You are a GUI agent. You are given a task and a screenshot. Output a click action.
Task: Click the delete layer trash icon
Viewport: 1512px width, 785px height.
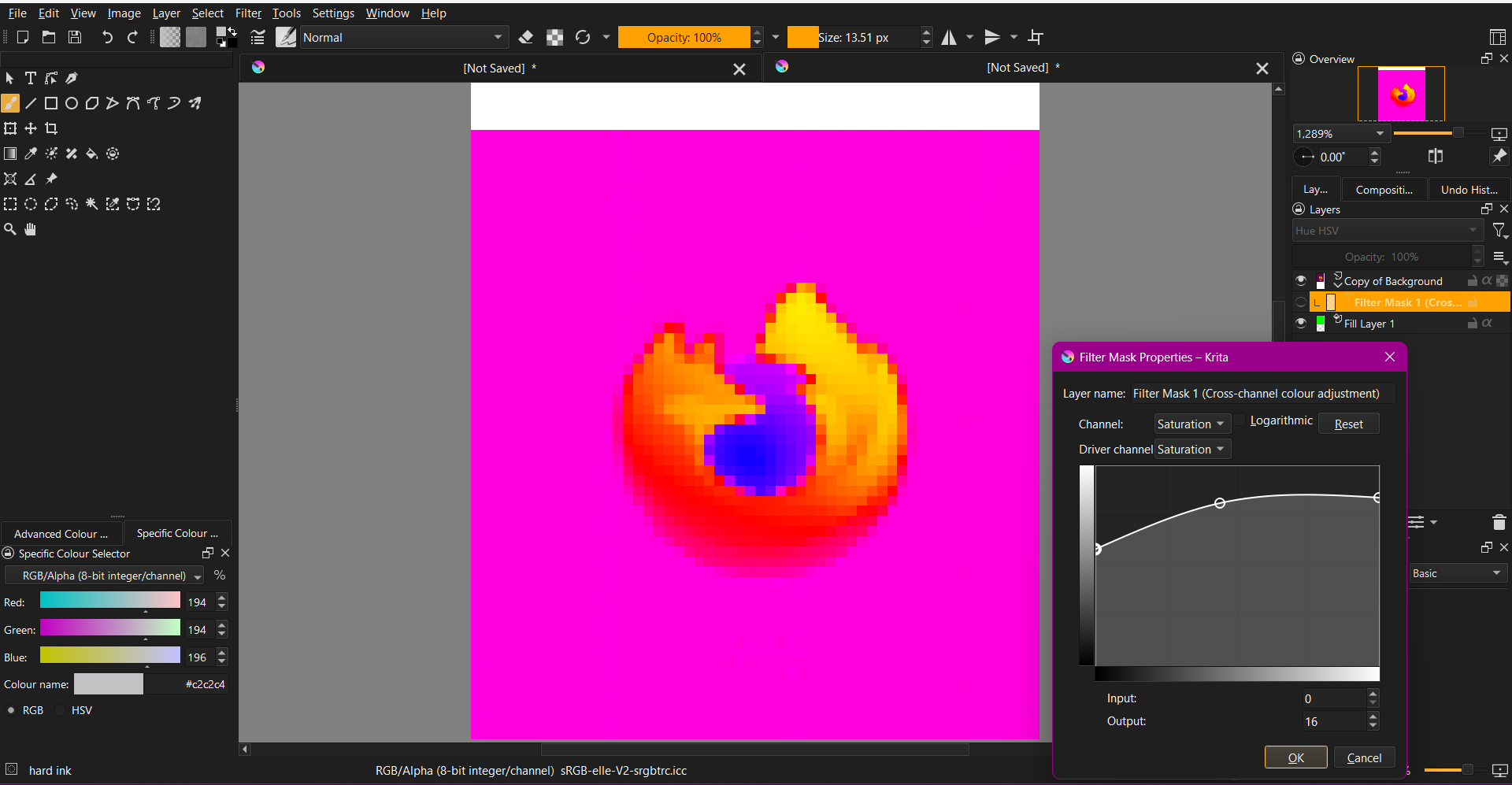1499,522
